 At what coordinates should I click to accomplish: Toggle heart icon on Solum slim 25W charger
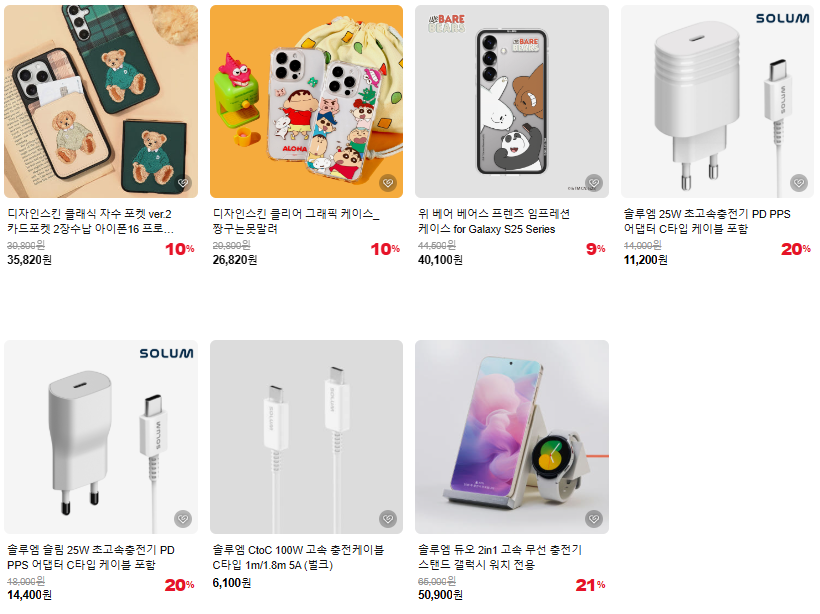[x=183, y=519]
